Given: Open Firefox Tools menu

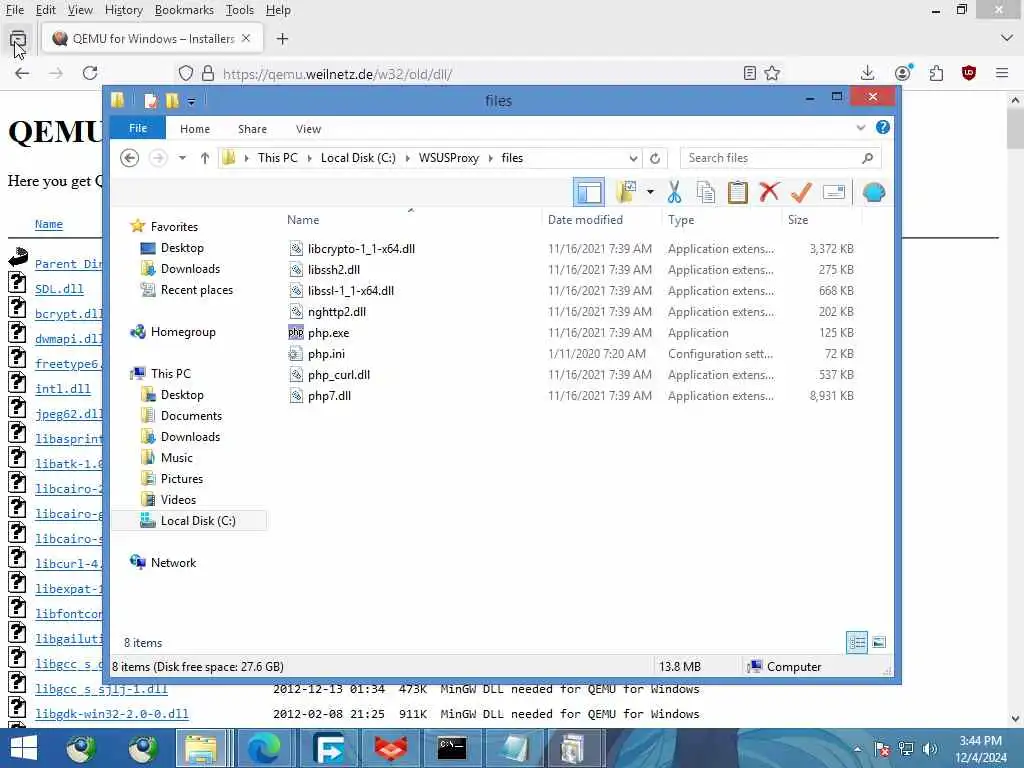Looking at the screenshot, I should [x=240, y=10].
